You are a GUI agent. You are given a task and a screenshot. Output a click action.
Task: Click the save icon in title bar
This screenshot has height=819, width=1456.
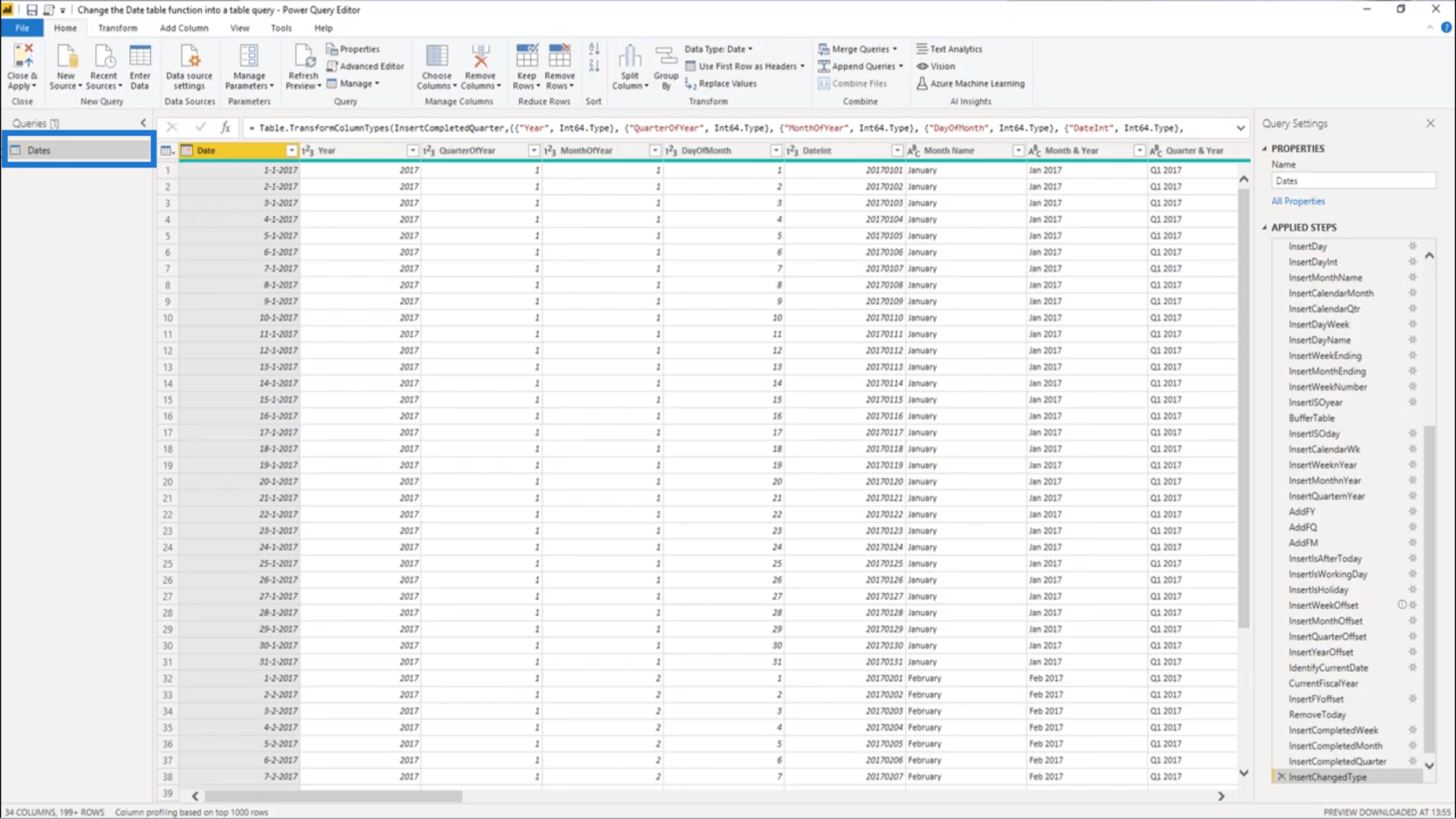coord(31,10)
